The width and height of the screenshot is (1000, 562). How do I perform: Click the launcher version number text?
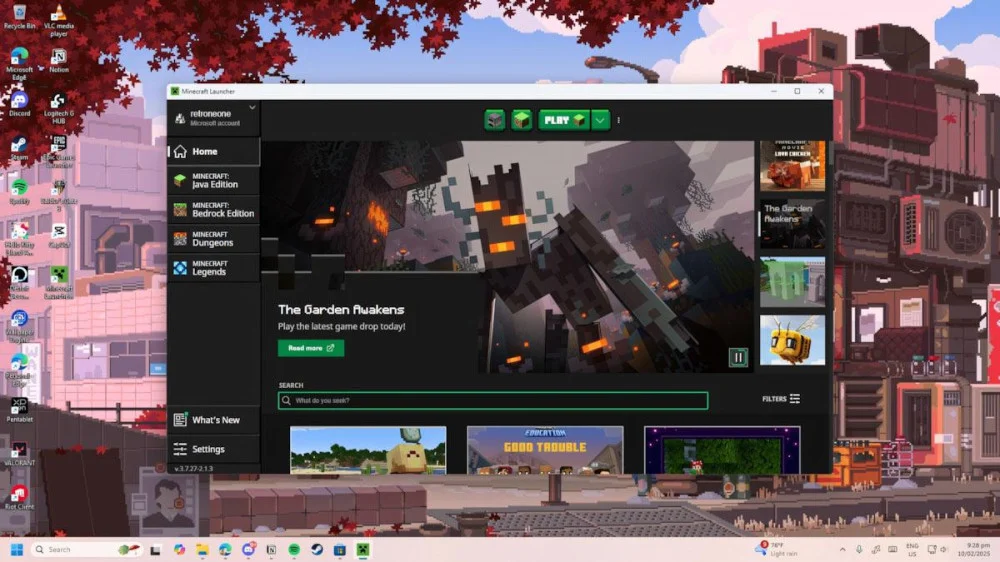click(x=194, y=469)
